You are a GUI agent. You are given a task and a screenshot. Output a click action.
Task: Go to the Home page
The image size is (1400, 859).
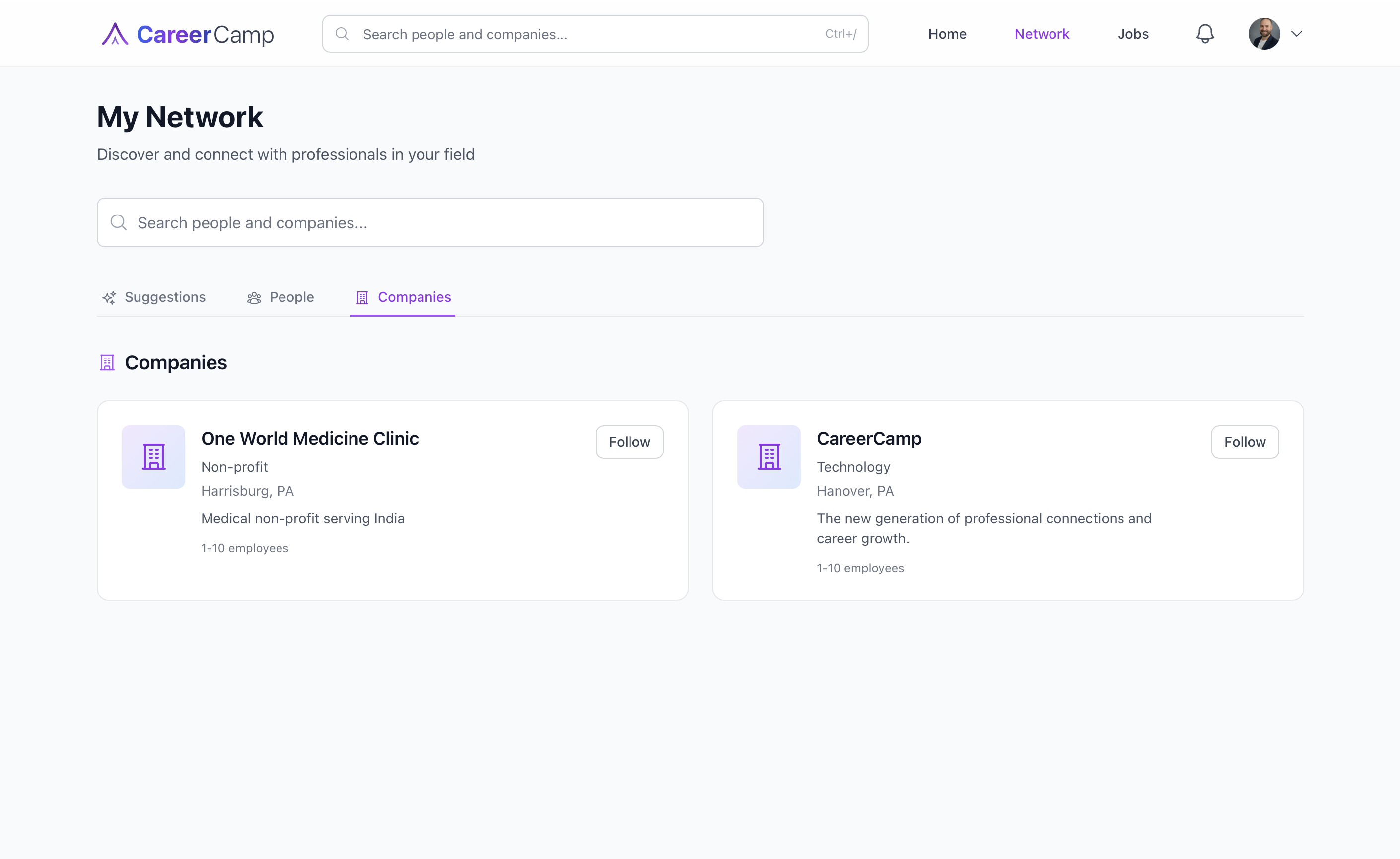(x=947, y=34)
